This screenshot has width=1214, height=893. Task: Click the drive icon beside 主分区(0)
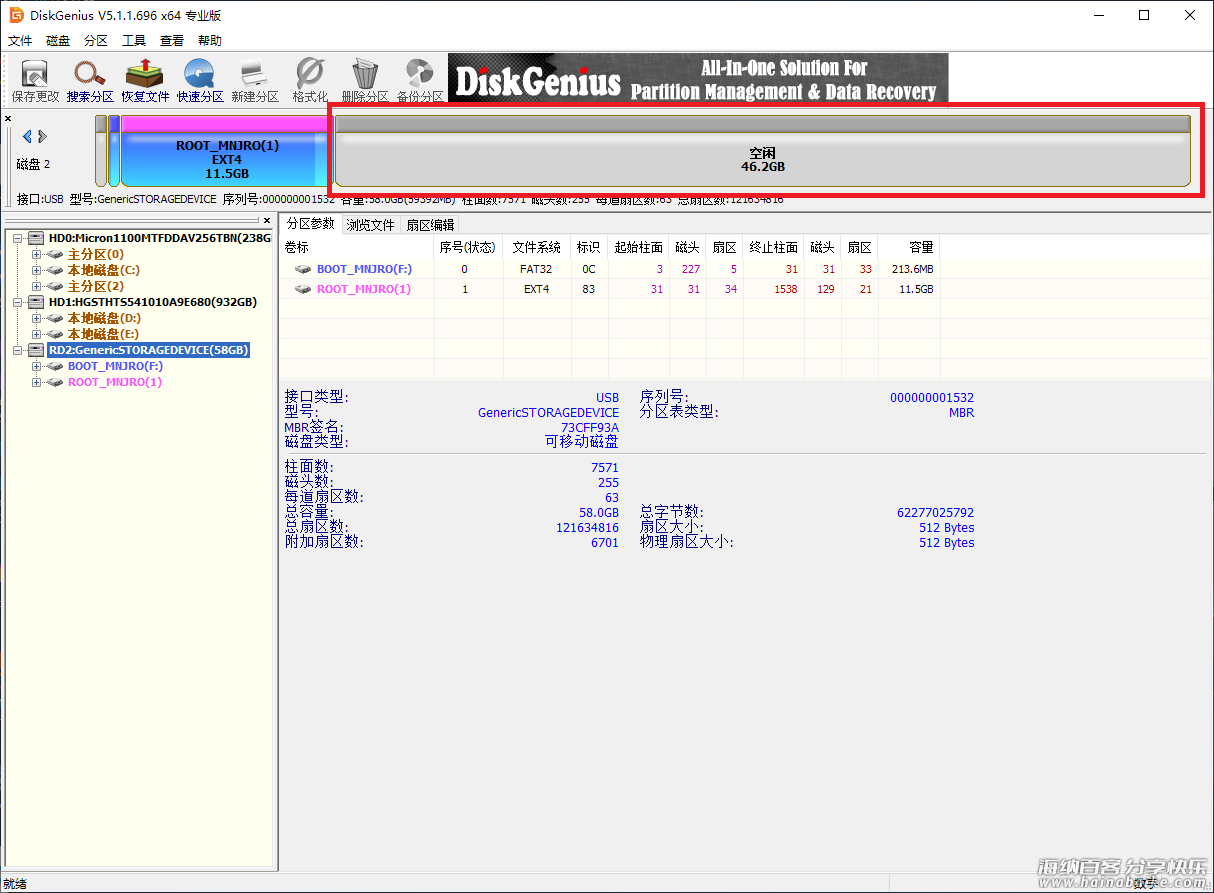tap(55, 254)
